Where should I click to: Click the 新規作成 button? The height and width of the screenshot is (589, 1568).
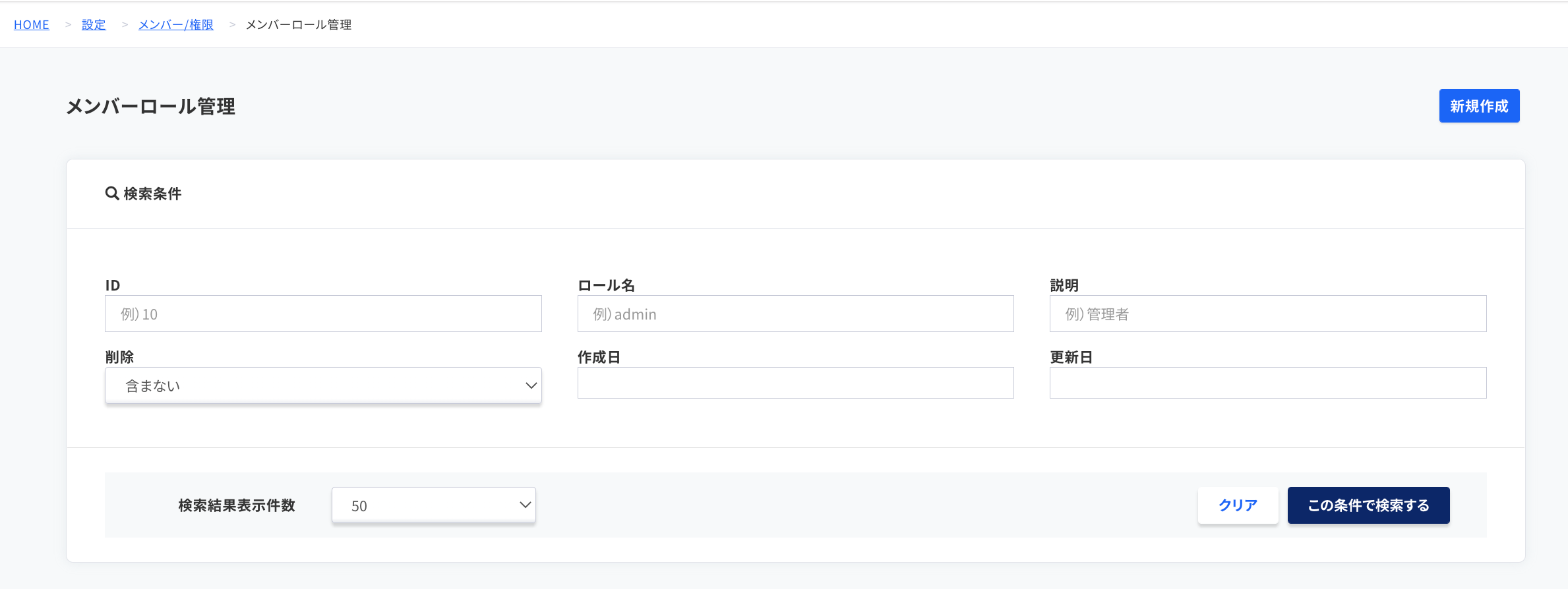[1479, 106]
